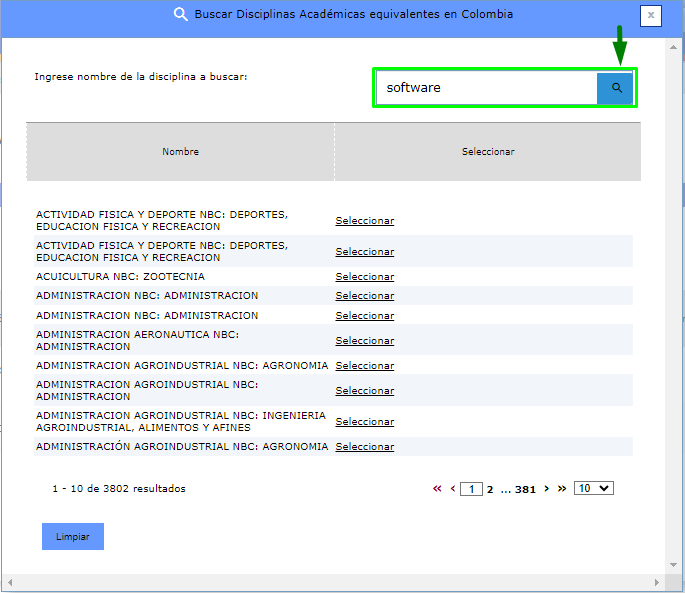Open the results-per-page dropdown
Viewport: 685px width, 593px height.
(x=594, y=488)
